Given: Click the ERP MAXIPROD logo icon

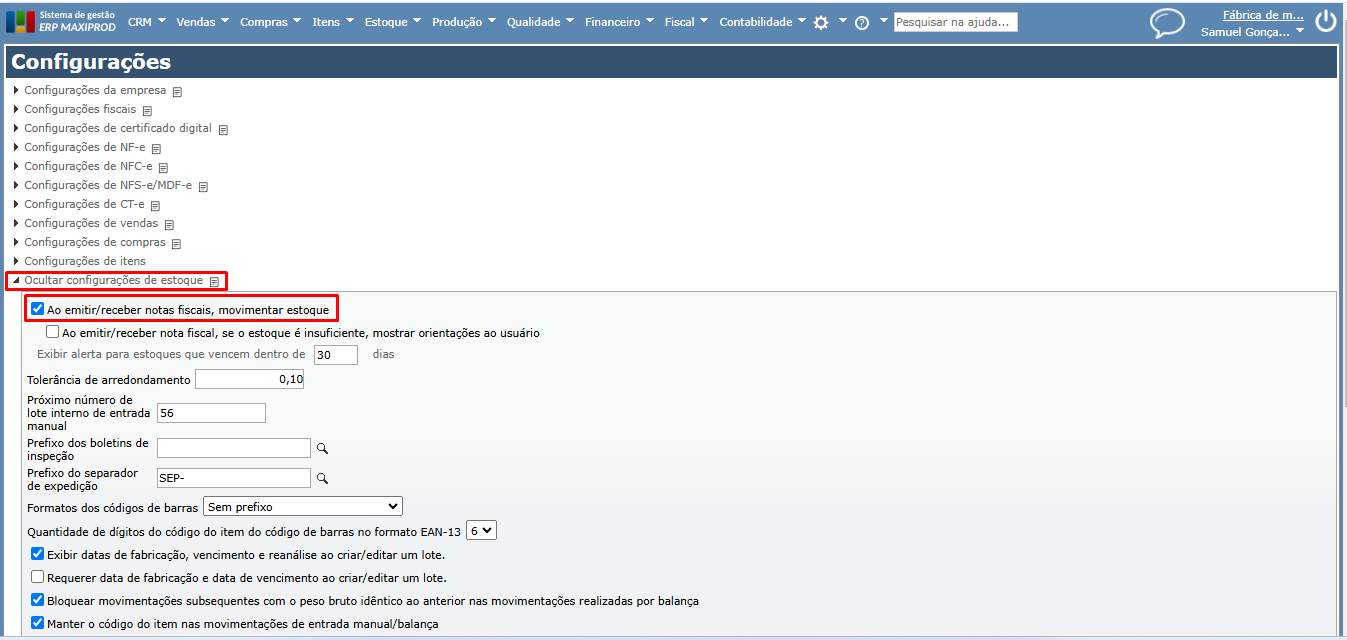Looking at the screenshot, I should 20,22.
